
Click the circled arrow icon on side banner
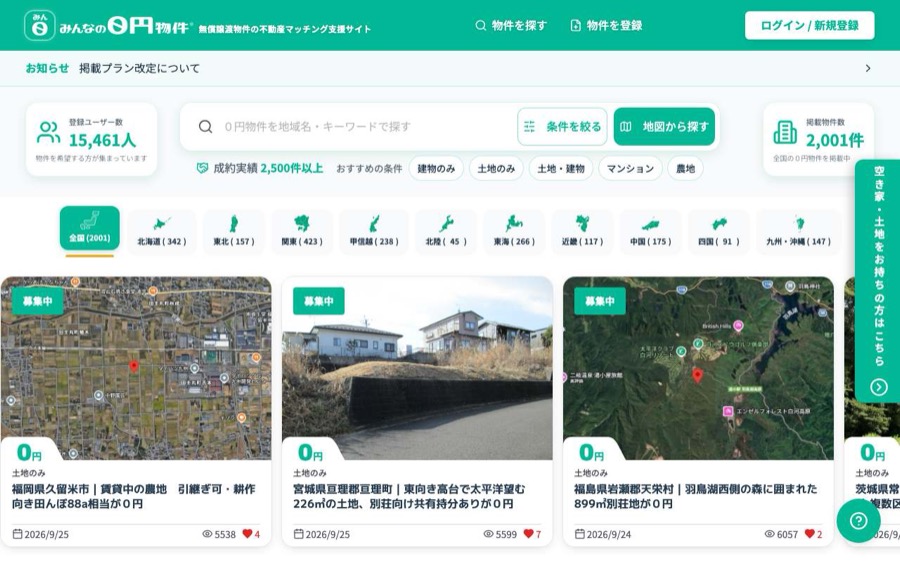click(879, 387)
